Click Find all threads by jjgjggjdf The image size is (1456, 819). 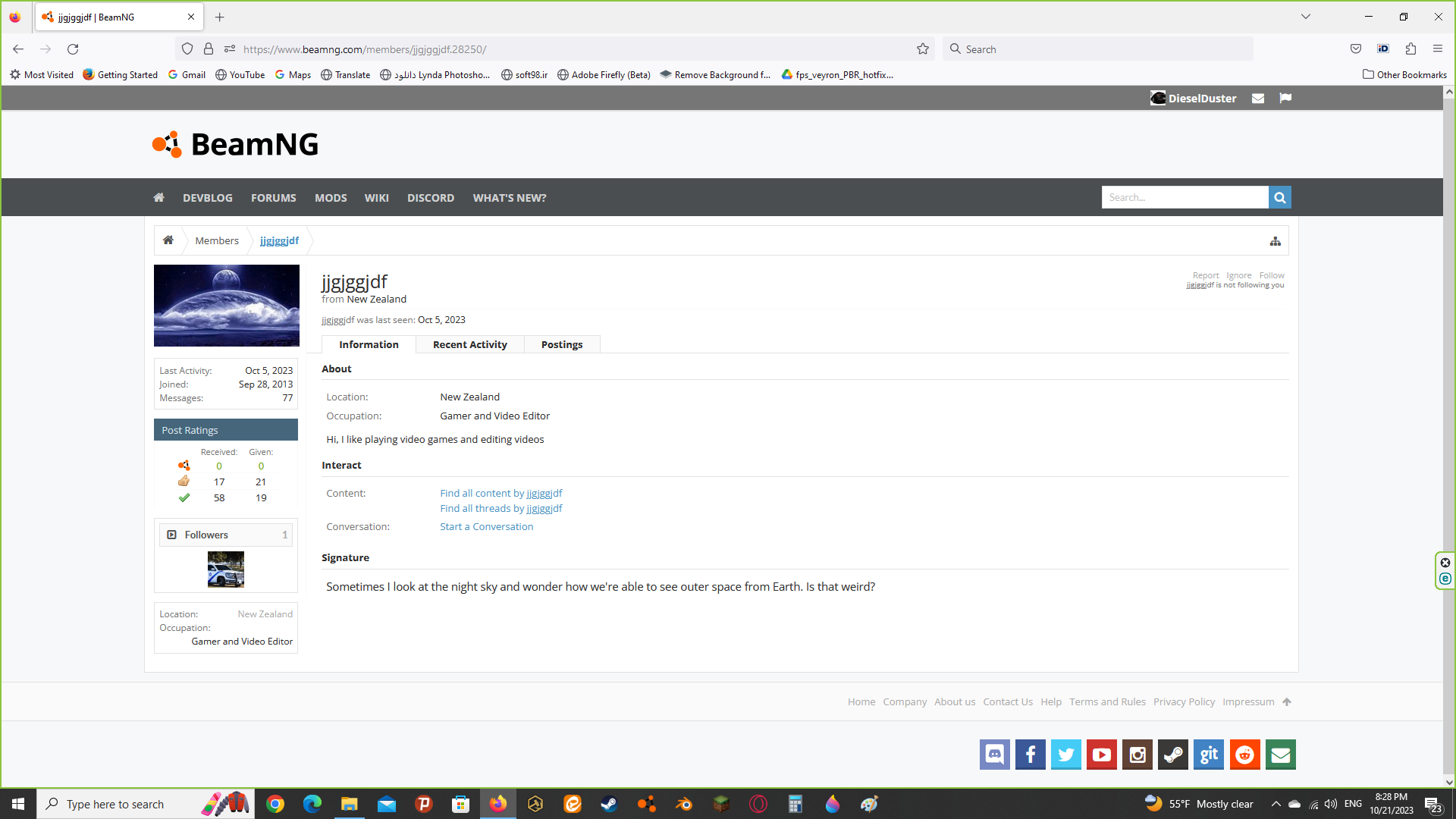pyautogui.click(x=500, y=509)
